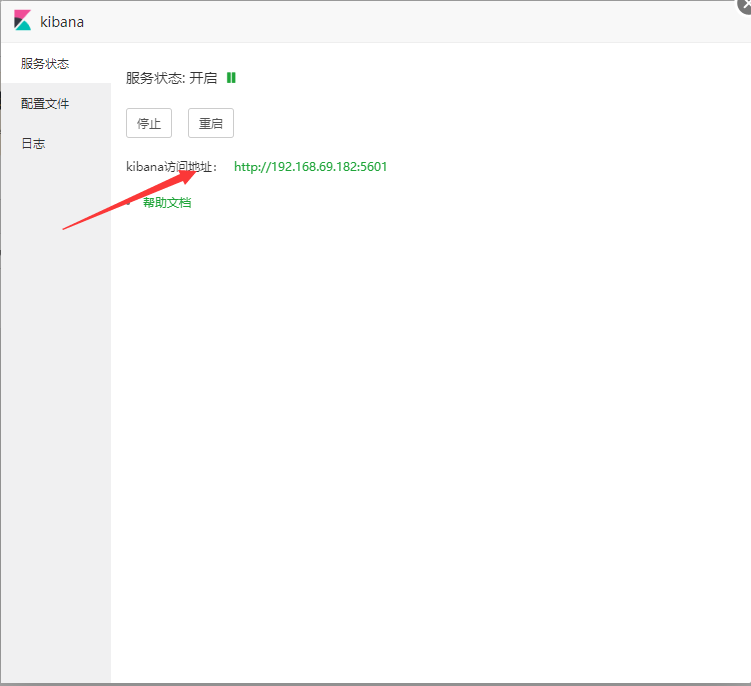Viewport: 751px width, 686px height.
Task: Click the green service running status icon
Action: pos(231,78)
